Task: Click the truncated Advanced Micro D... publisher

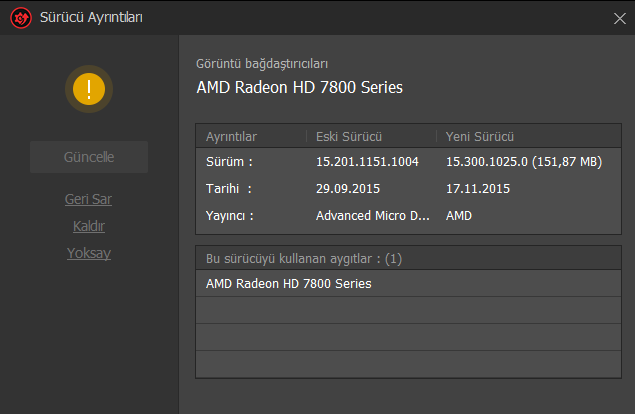Action: tap(373, 216)
